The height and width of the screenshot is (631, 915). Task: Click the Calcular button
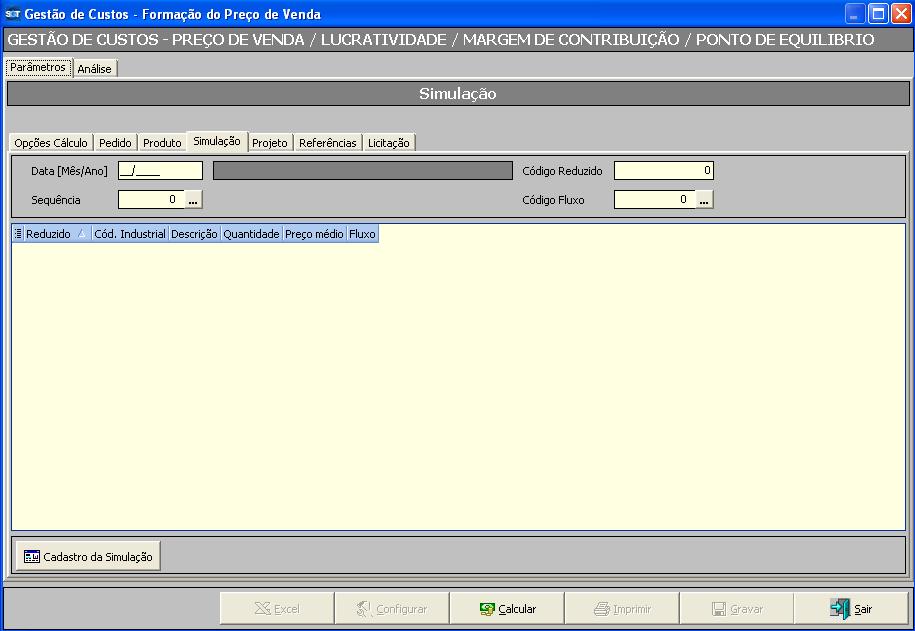tap(507, 608)
